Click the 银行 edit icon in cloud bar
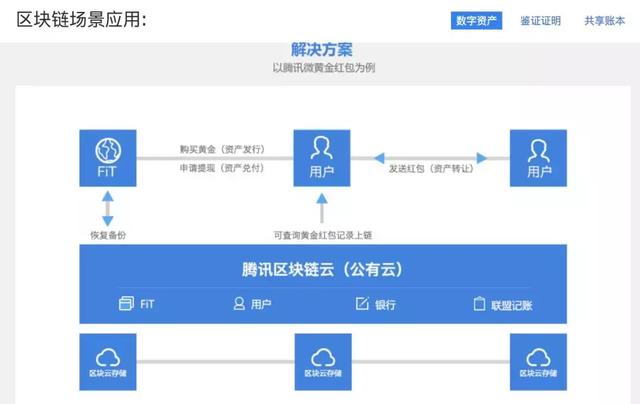Screen dimensions: 640x404 pos(362,304)
